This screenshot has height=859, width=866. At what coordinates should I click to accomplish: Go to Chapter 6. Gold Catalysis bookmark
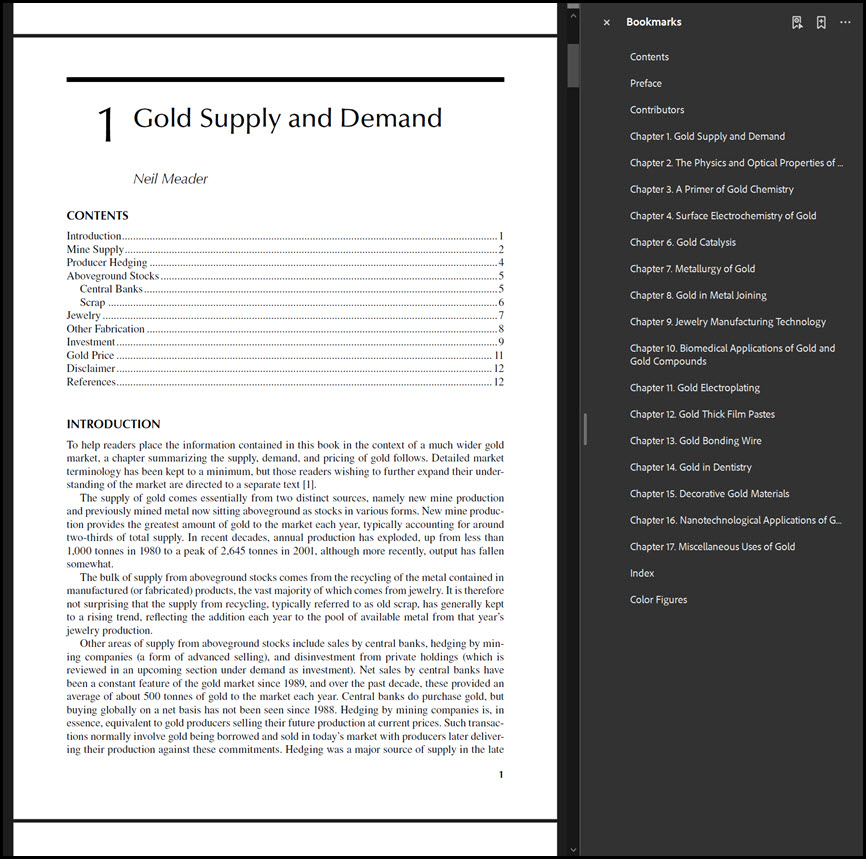[683, 243]
